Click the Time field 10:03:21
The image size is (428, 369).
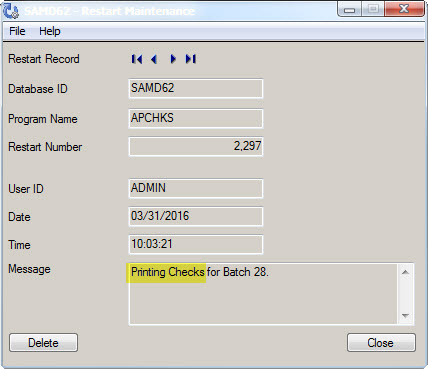pyautogui.click(x=196, y=244)
